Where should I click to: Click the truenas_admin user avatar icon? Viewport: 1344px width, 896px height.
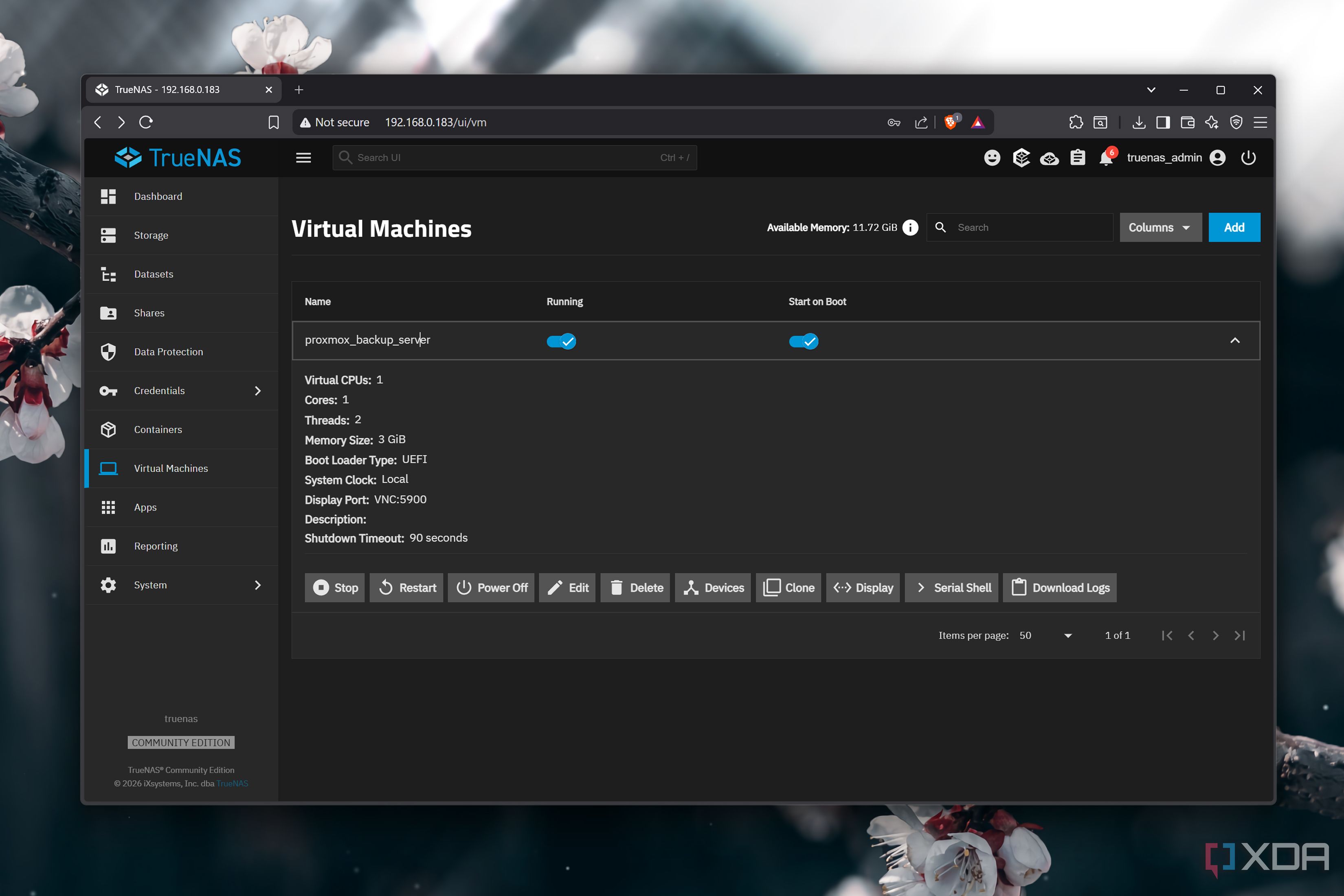click(1218, 158)
